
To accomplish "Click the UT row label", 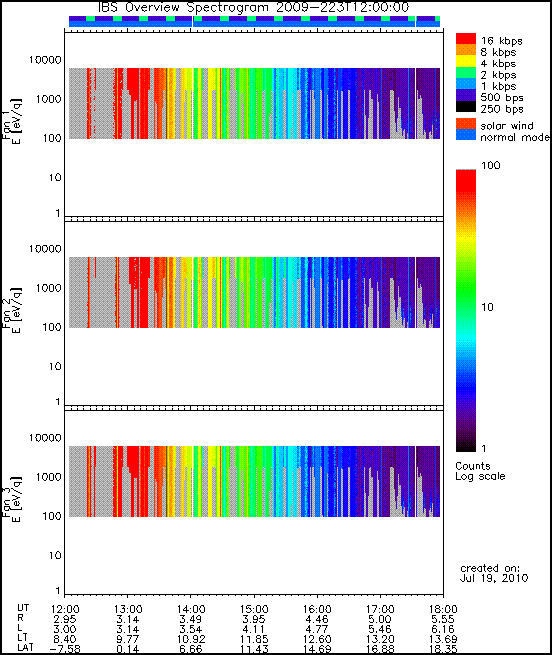I will (x=23, y=607).
